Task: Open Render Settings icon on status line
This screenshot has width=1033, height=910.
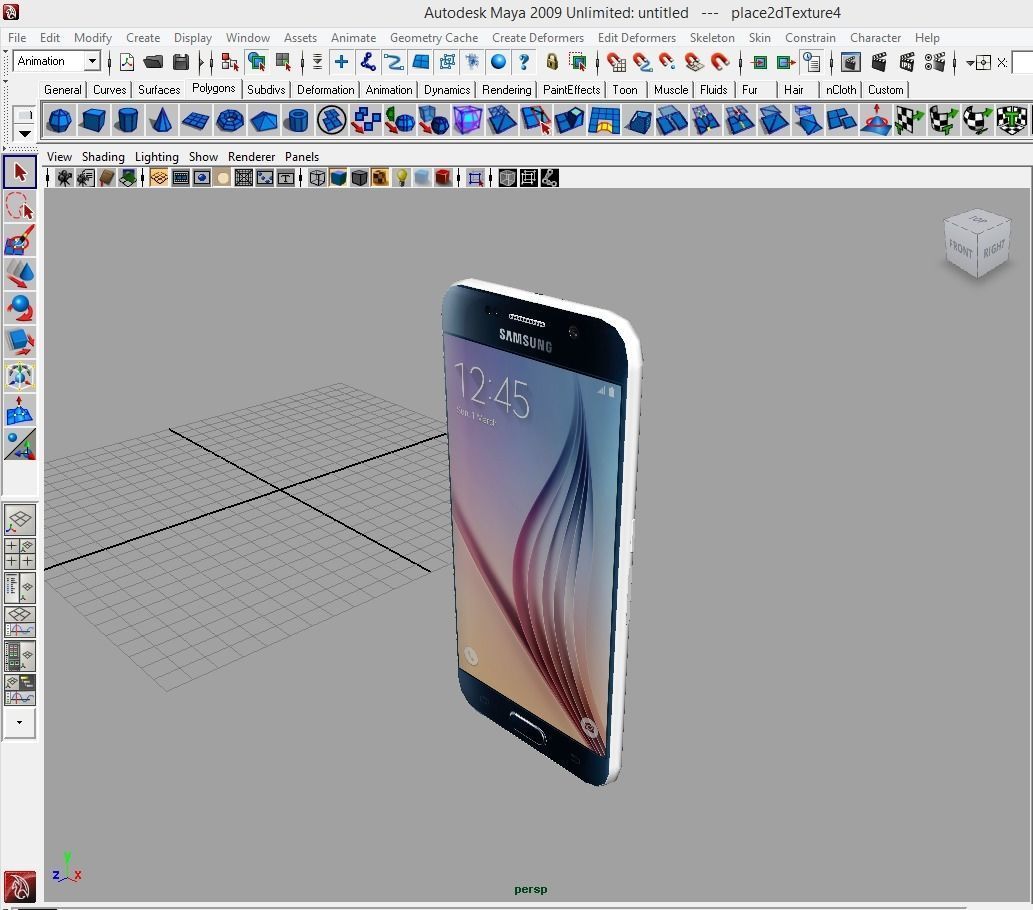Action: tap(935, 63)
